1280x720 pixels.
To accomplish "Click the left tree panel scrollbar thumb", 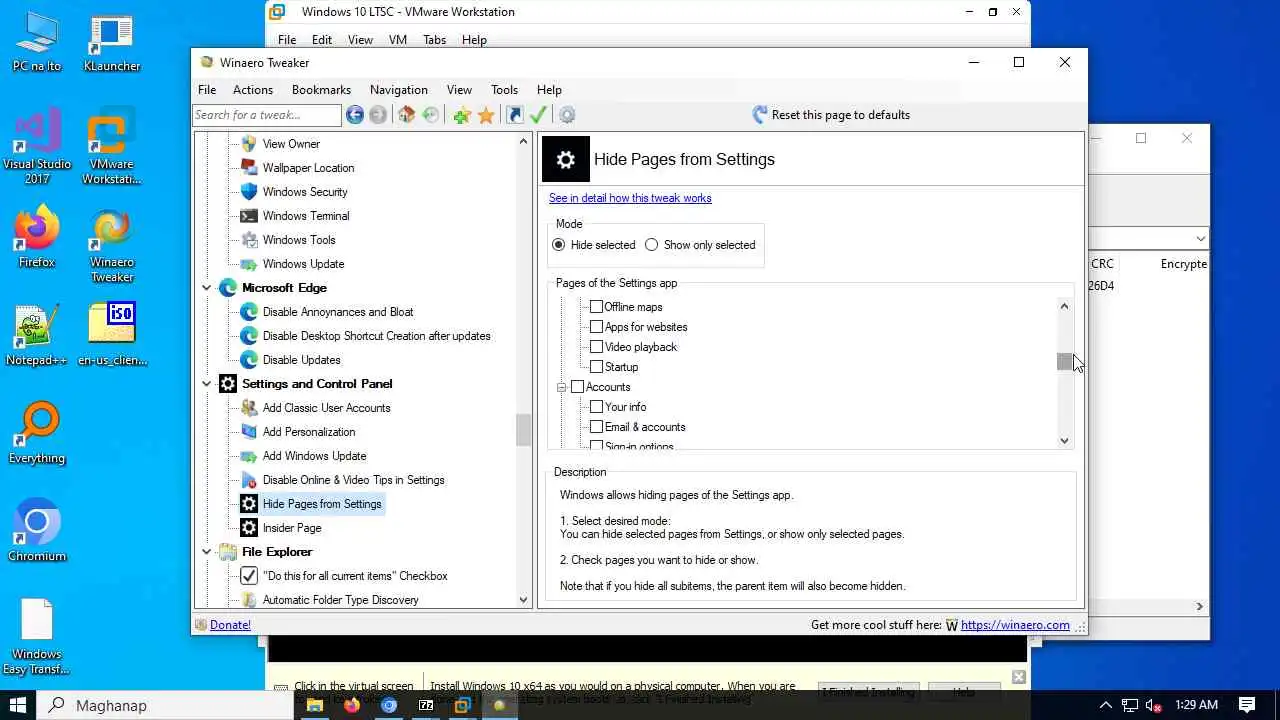I will pyautogui.click(x=523, y=430).
